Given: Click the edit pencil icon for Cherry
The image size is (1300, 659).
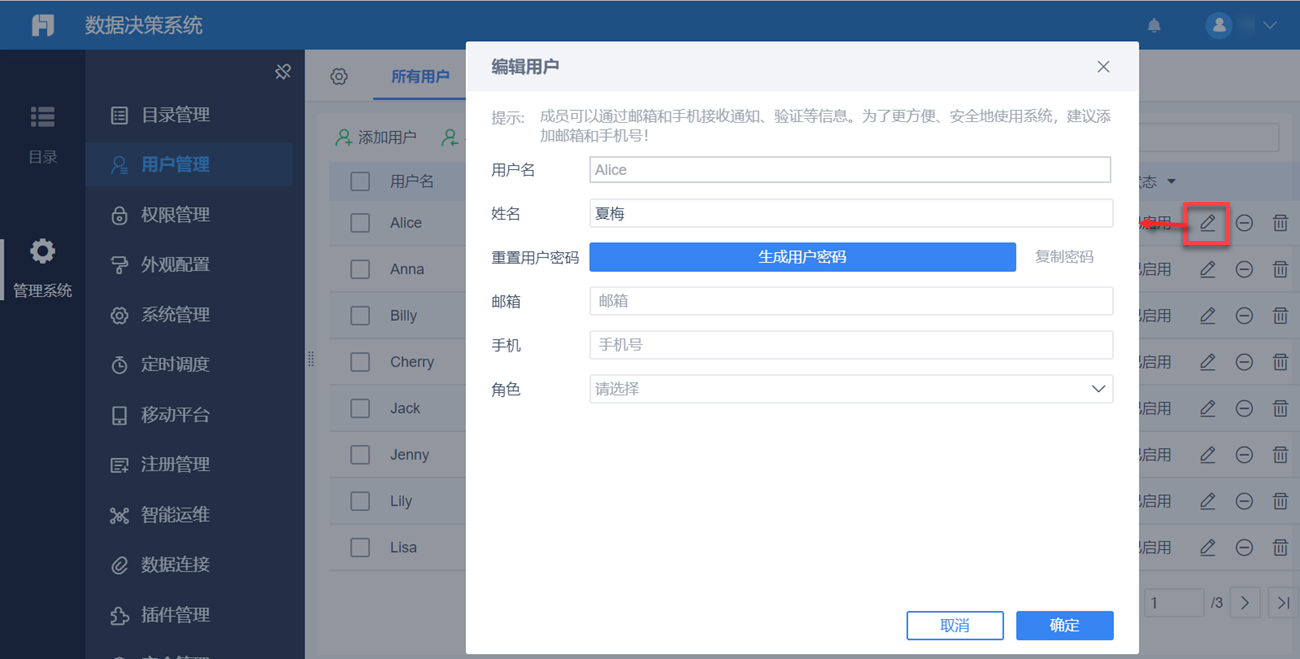Looking at the screenshot, I should click(1208, 362).
